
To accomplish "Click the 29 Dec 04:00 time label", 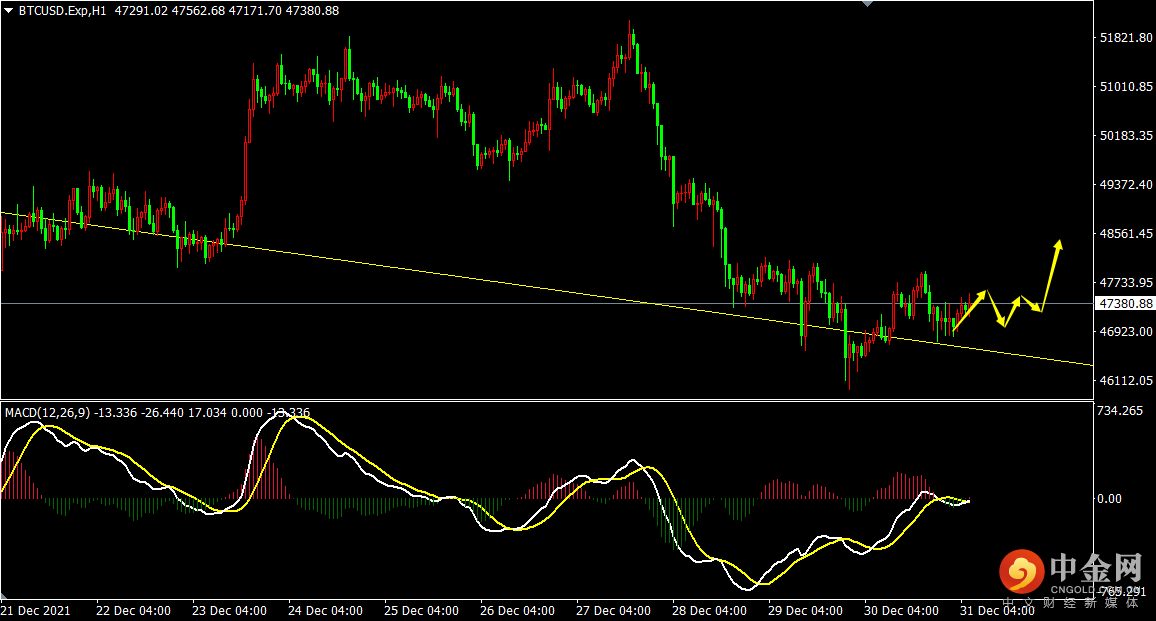I will point(804,611).
